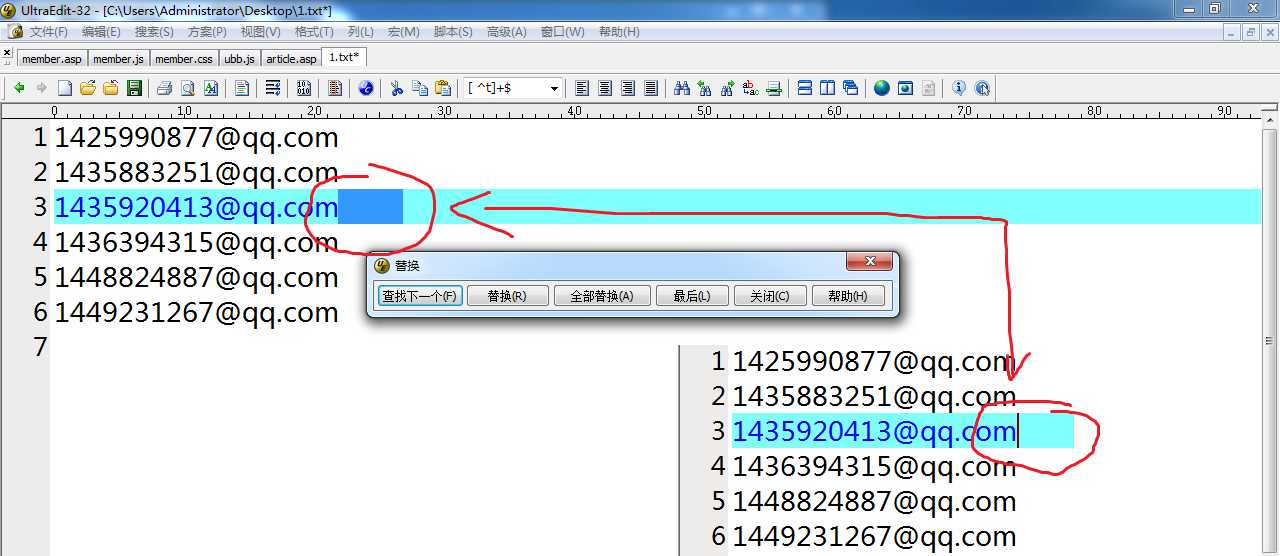Open the 搜索(S) menu

tap(154, 32)
